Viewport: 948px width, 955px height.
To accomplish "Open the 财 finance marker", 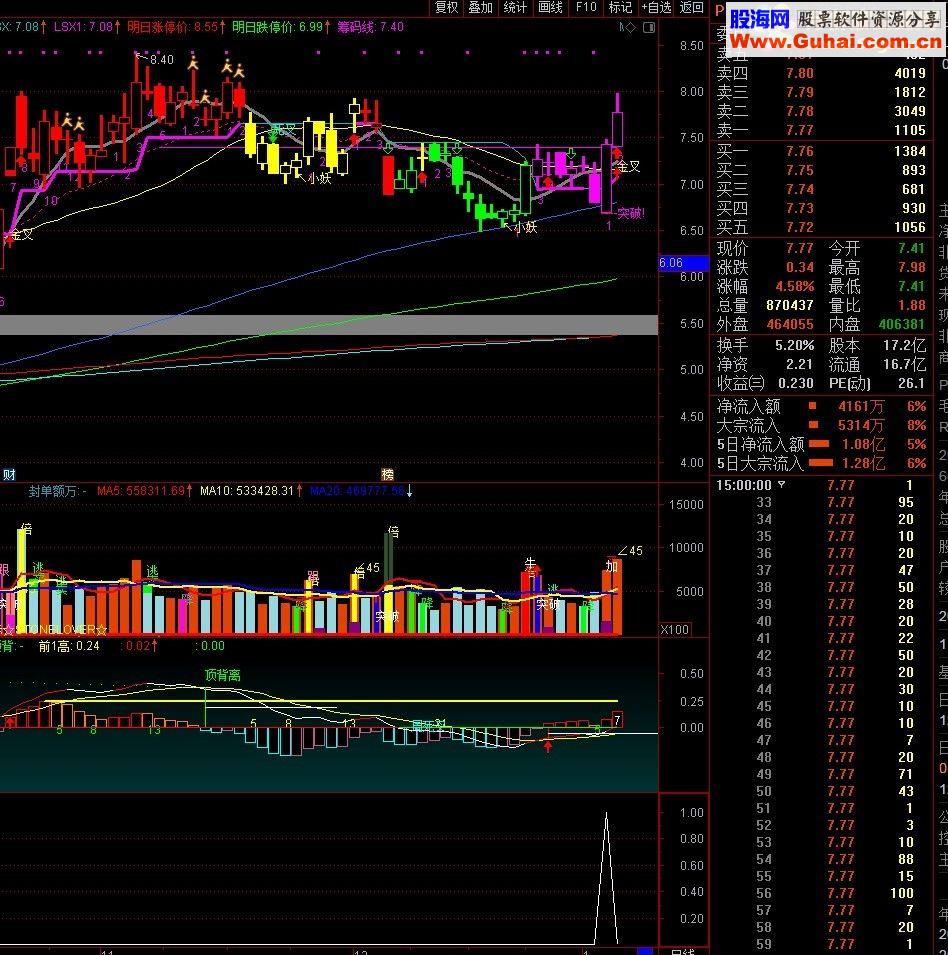I will pyautogui.click(x=9, y=474).
